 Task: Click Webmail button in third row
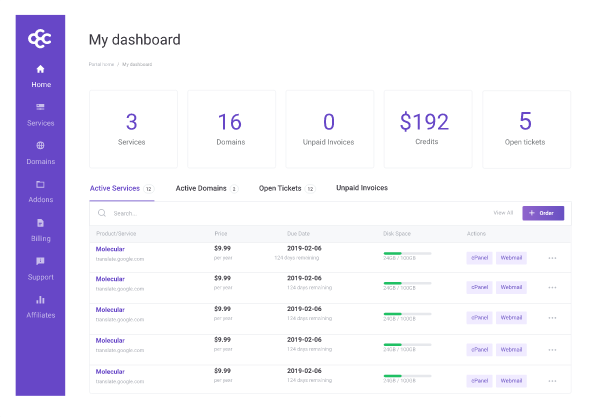[511, 319]
